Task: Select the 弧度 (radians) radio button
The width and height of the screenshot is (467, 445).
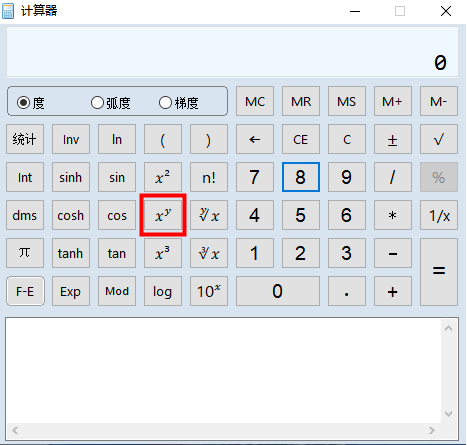Action: pyautogui.click(x=97, y=103)
